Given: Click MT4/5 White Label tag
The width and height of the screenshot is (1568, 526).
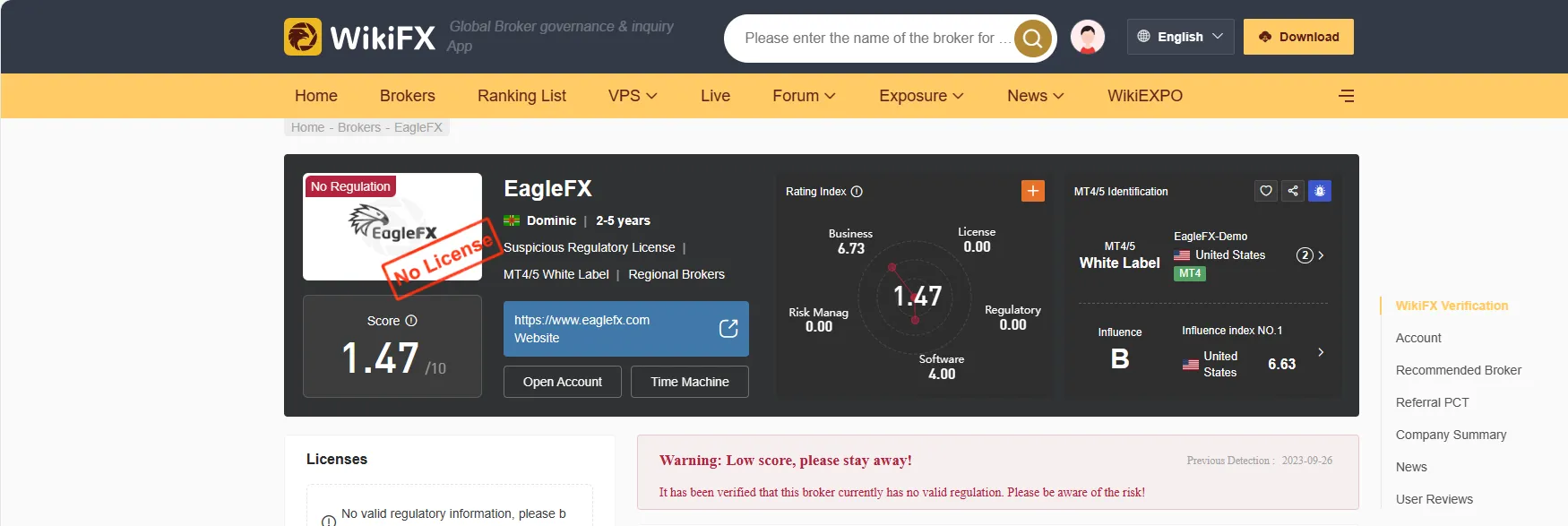Looking at the screenshot, I should point(556,274).
